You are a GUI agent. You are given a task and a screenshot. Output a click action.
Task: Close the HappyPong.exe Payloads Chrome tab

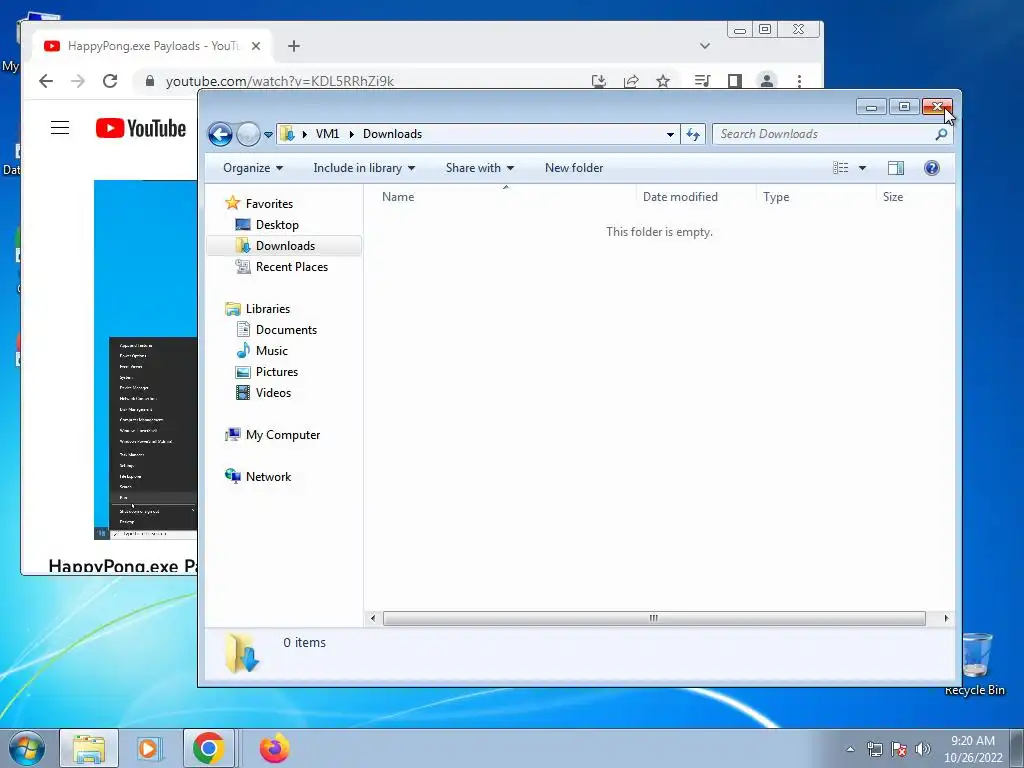point(256,46)
